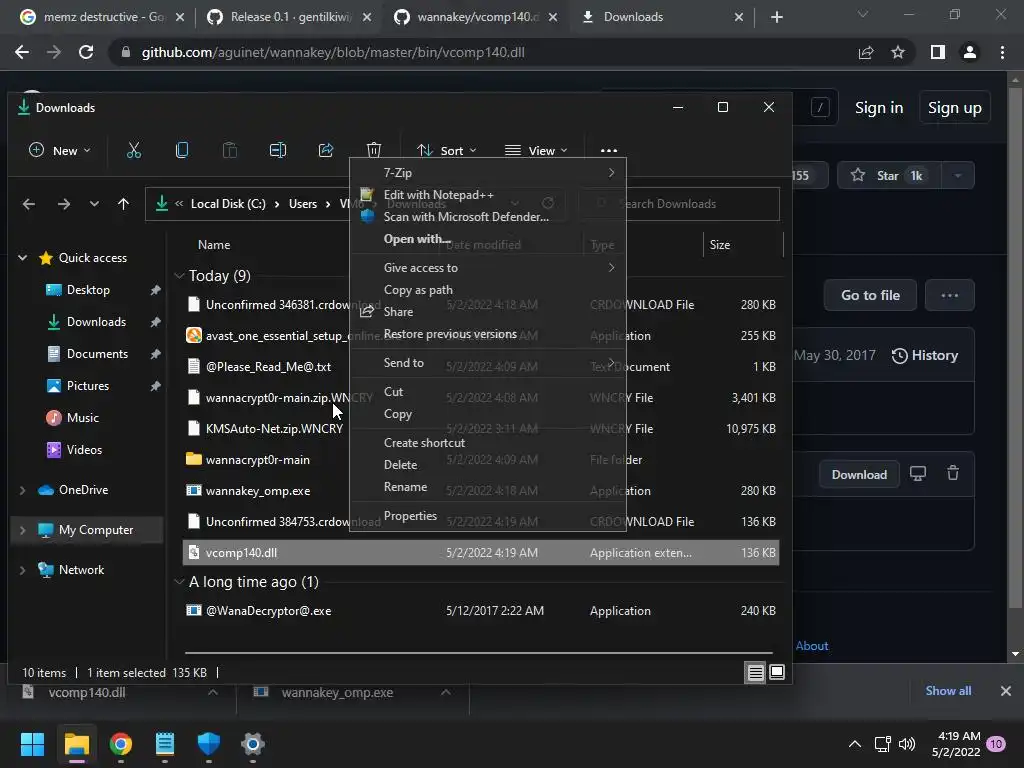Choose Open with... from context menu
The width and height of the screenshot is (1024, 768).
pyautogui.click(x=488, y=239)
